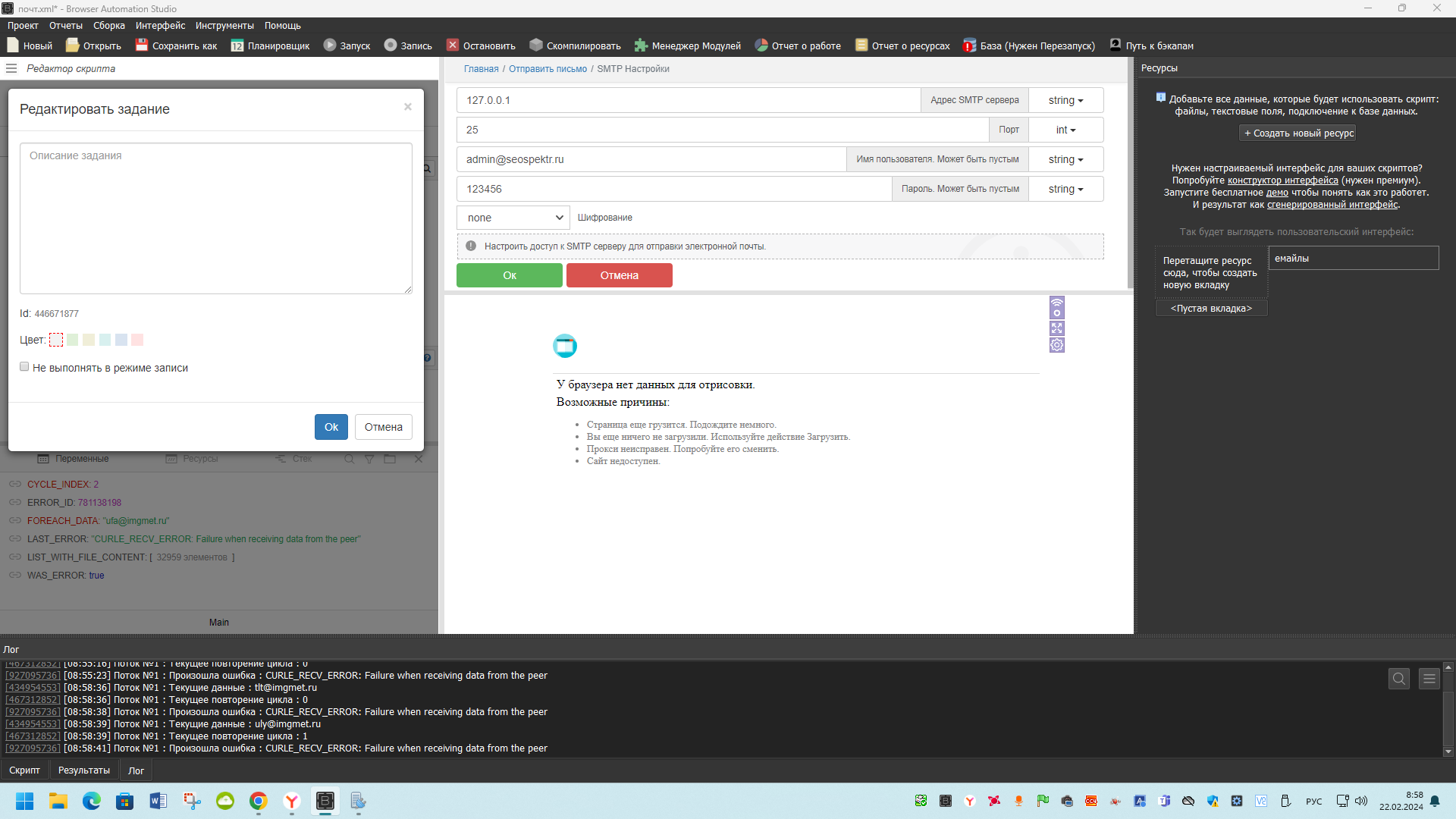Click the log search magnifier icon

[x=1399, y=679]
